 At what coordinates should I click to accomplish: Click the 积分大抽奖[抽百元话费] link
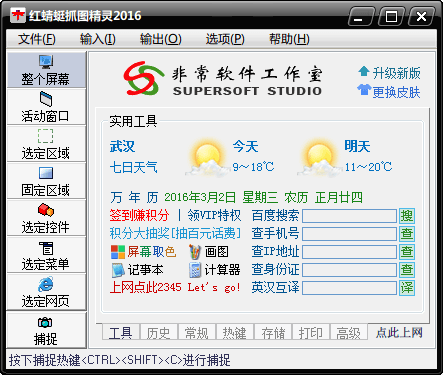tap(175, 233)
